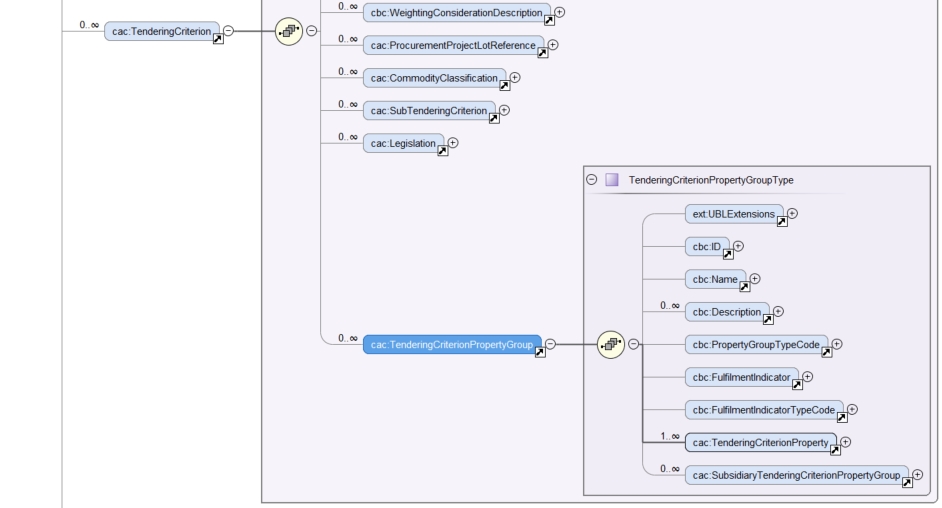Expand cbc:Description node
This screenshot has width=942, height=508.
(x=779, y=312)
